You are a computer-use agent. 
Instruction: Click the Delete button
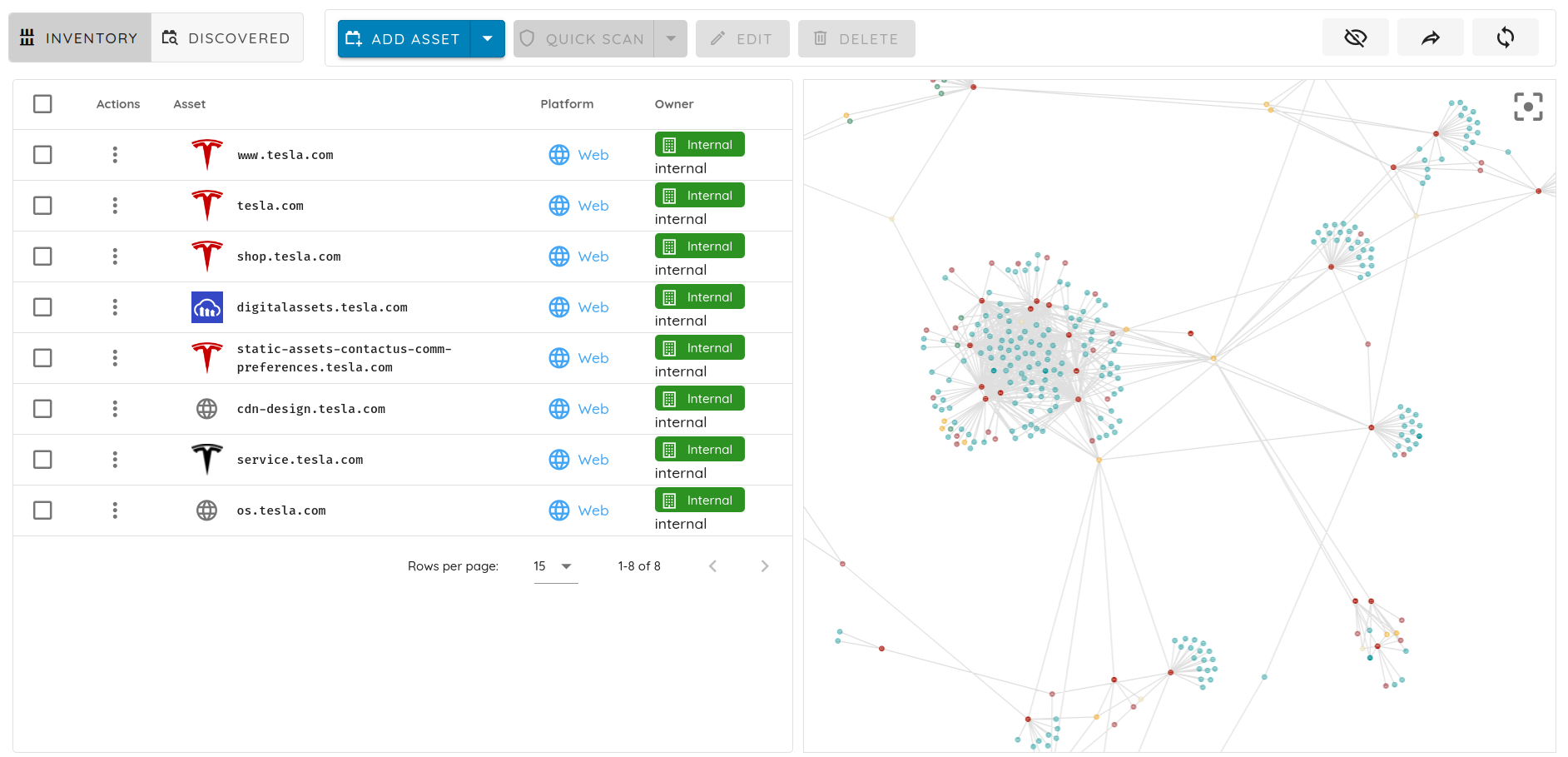point(856,38)
